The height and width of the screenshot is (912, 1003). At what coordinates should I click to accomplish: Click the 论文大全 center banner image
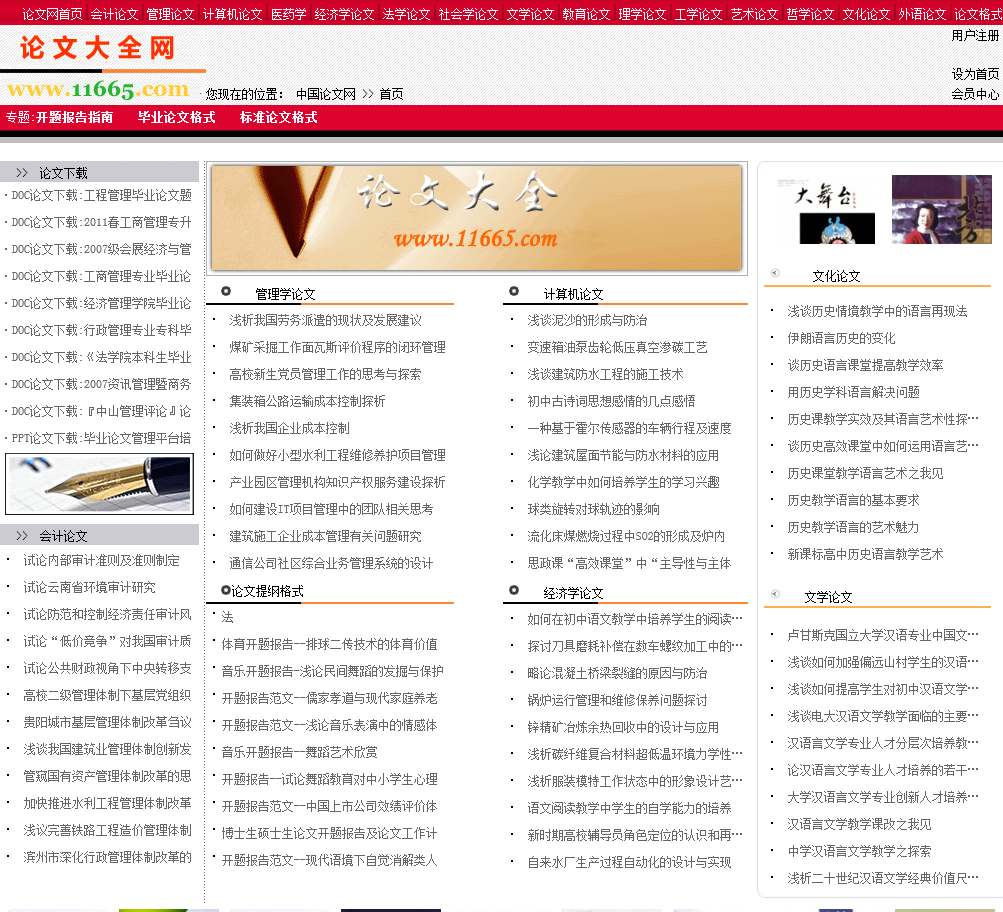pyautogui.click(x=477, y=218)
